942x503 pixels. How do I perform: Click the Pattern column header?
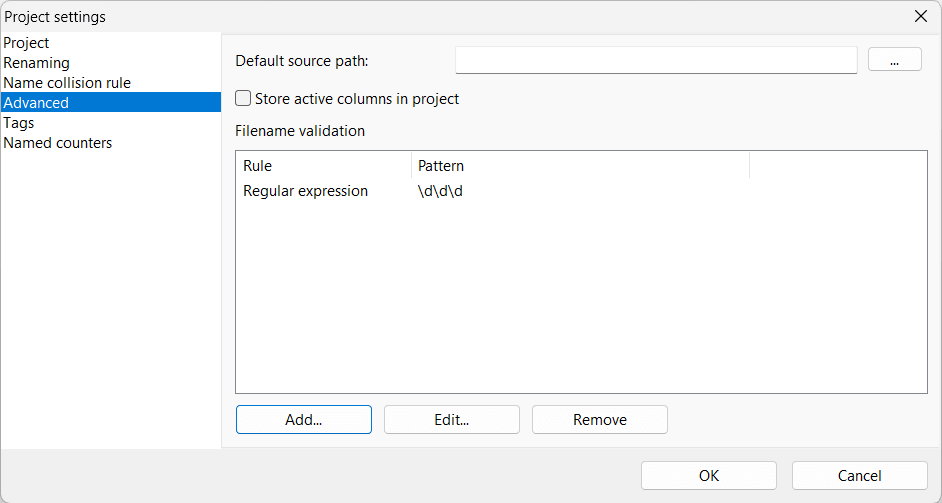580,165
